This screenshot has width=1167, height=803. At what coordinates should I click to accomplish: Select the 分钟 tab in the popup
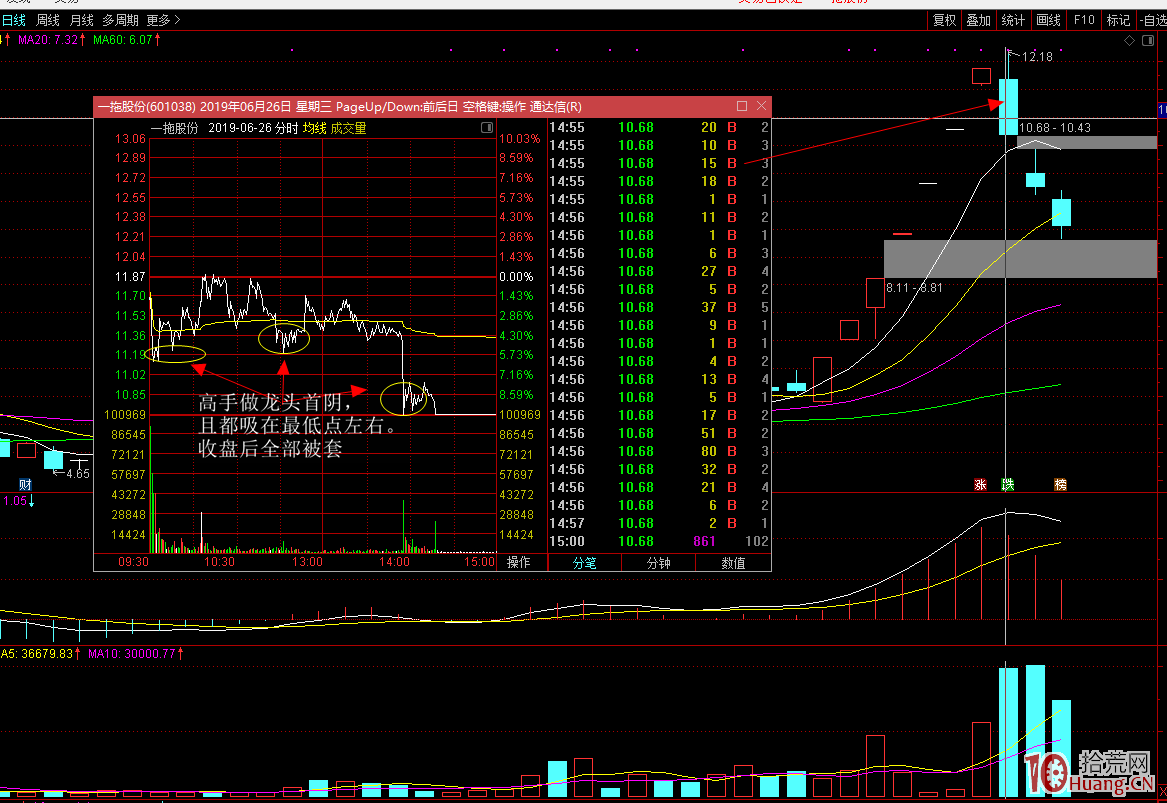click(x=658, y=563)
